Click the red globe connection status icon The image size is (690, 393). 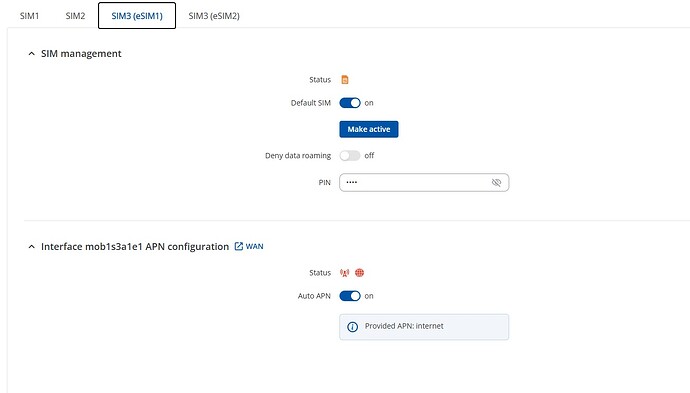[360, 273]
